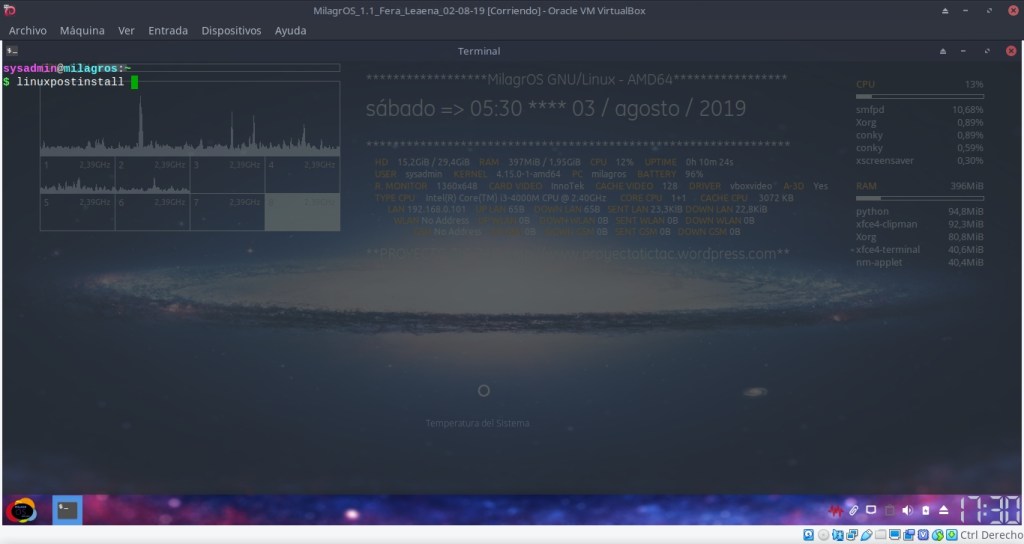Screen dimensions: 1024x544
Task: Open the Dispositivos menu
Action: [x=231, y=31]
